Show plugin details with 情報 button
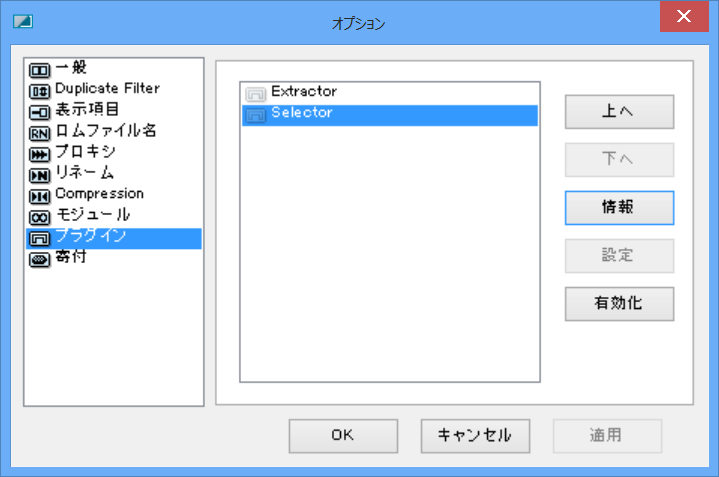The height and width of the screenshot is (477, 719). coord(619,208)
